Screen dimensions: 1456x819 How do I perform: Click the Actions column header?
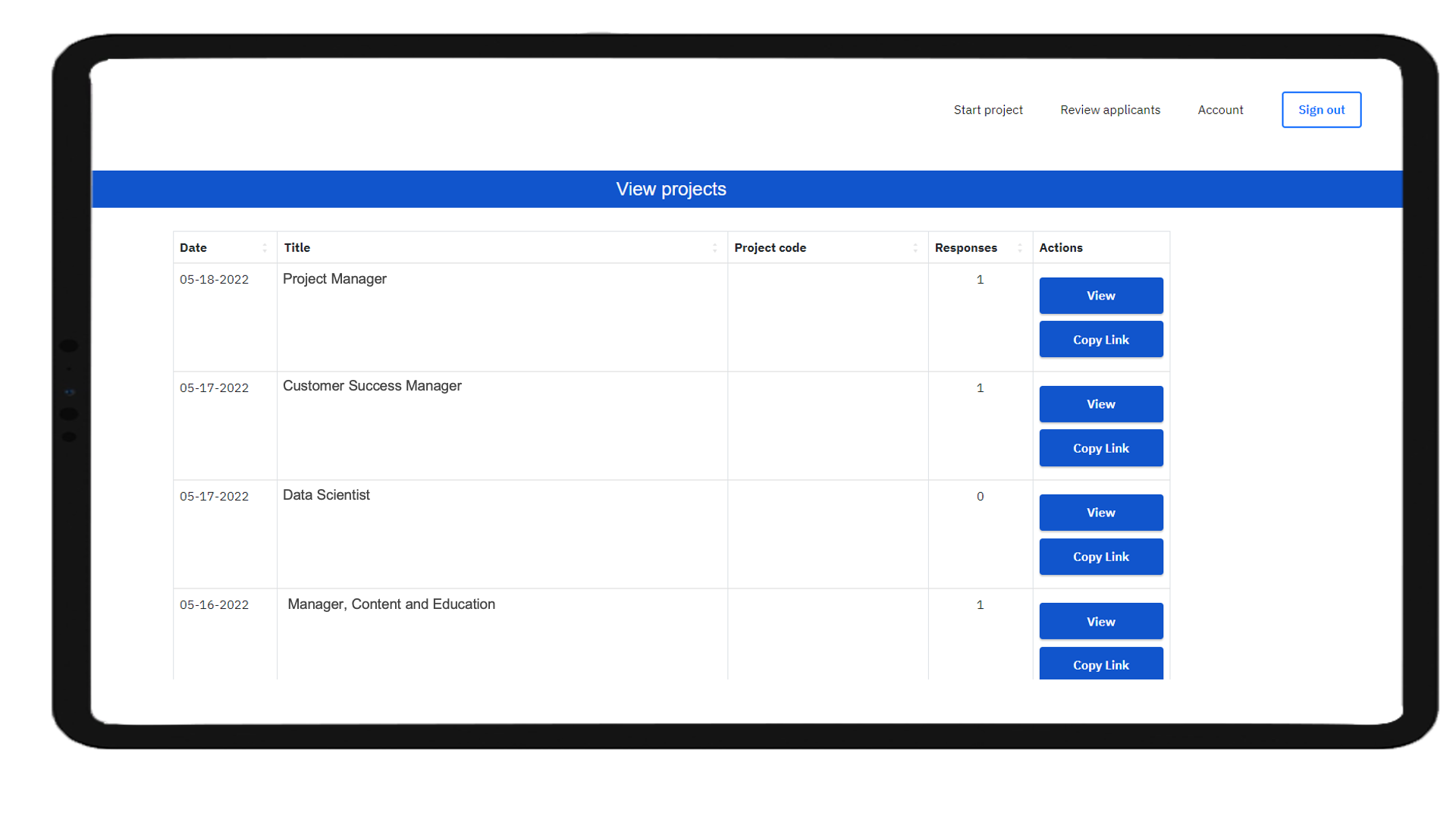(1101, 248)
